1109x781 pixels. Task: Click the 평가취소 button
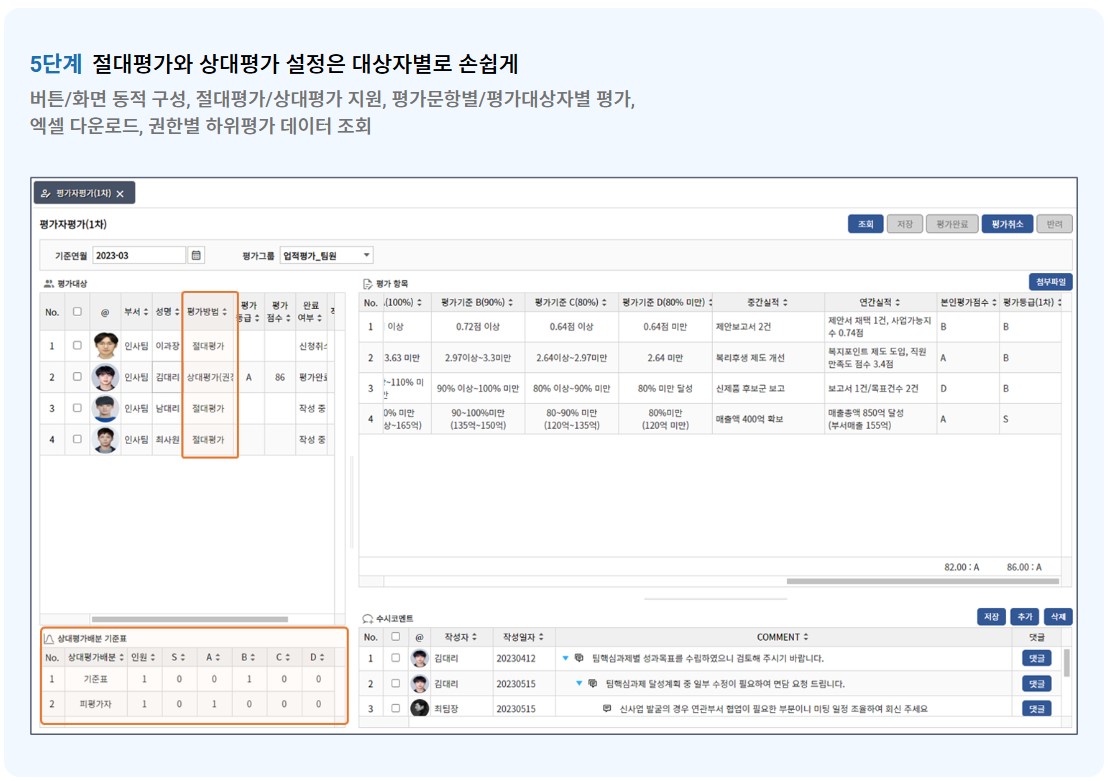[x=1007, y=224]
